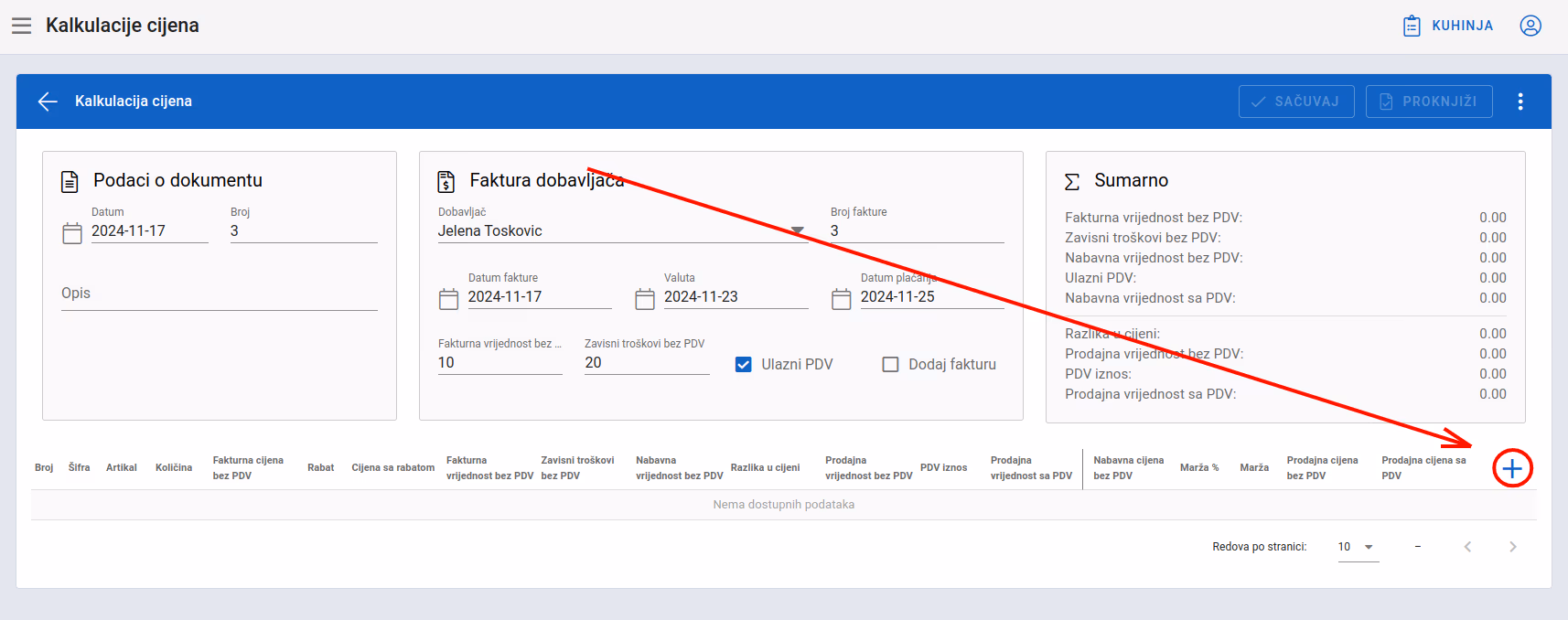Image resolution: width=1568 pixels, height=620 pixels.
Task: Open calendar picker for Datum field
Action: pos(72,233)
